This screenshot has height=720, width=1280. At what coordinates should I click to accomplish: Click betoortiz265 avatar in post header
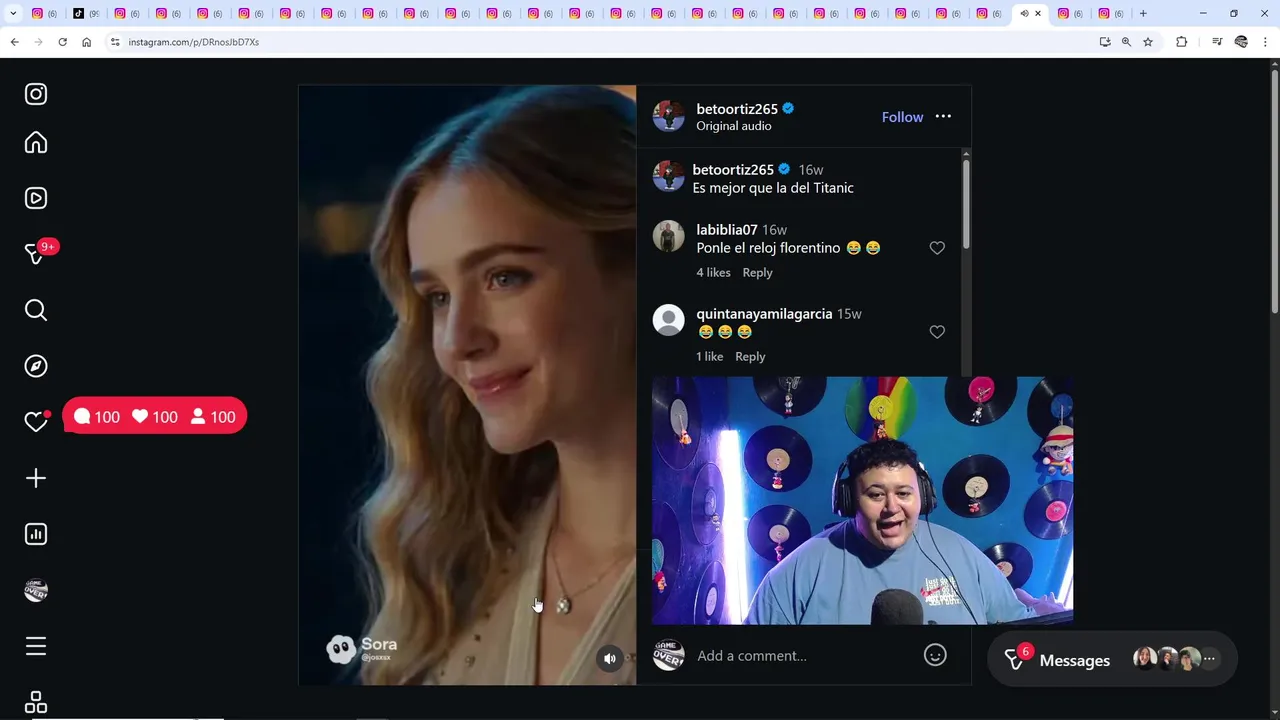pos(668,116)
